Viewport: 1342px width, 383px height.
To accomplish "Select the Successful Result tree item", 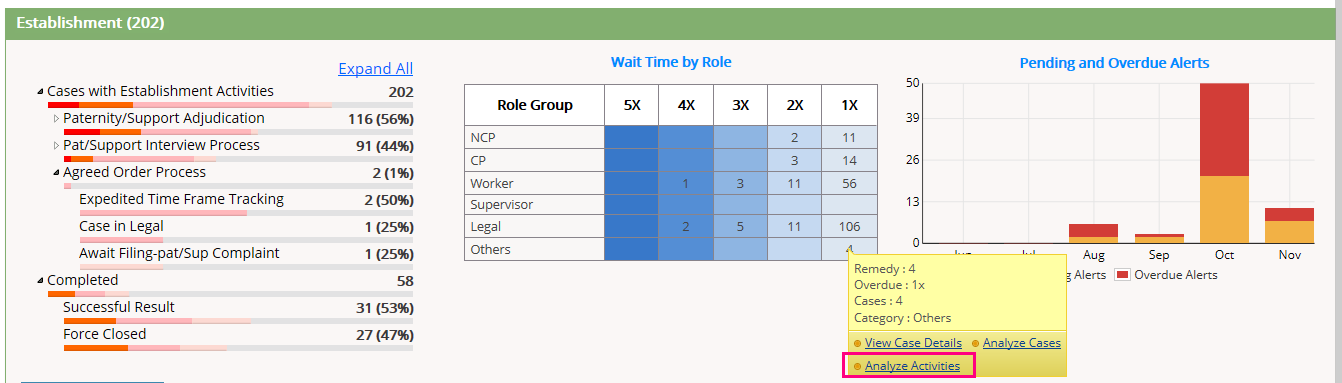I will 119,307.
